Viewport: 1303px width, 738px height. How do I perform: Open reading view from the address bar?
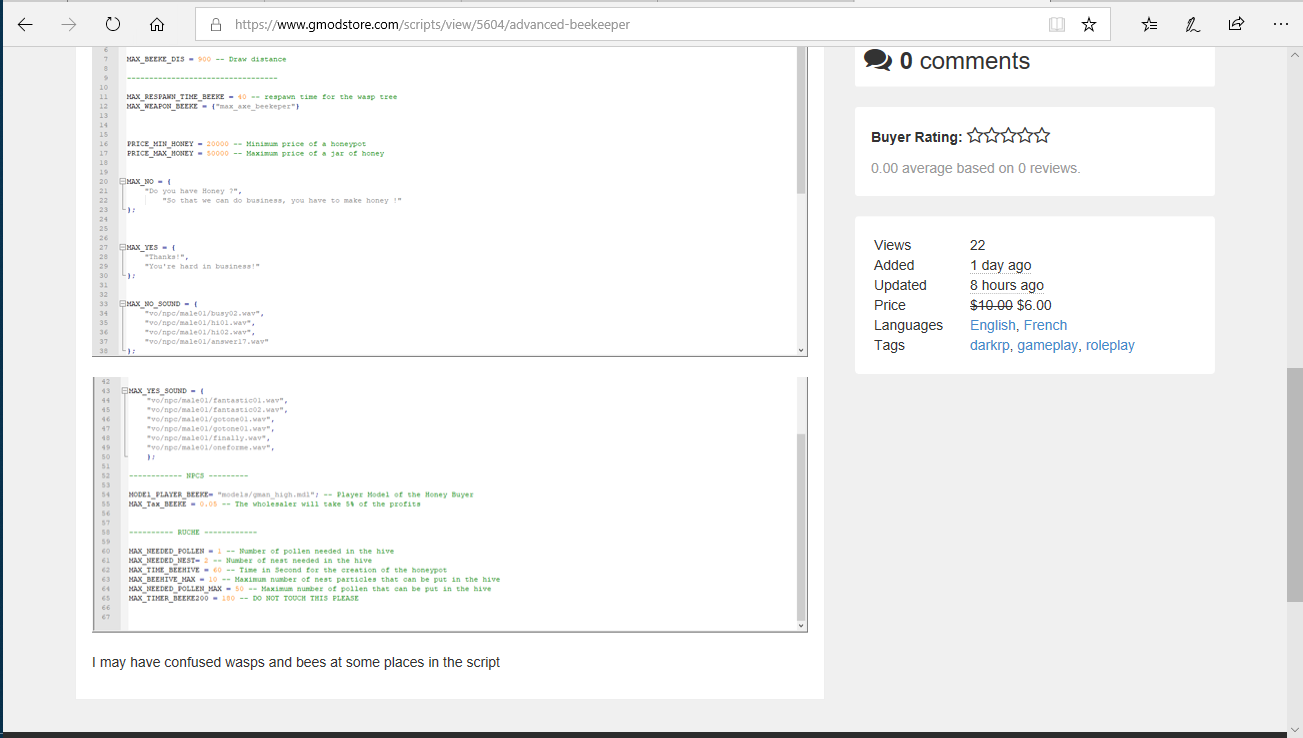click(1057, 25)
